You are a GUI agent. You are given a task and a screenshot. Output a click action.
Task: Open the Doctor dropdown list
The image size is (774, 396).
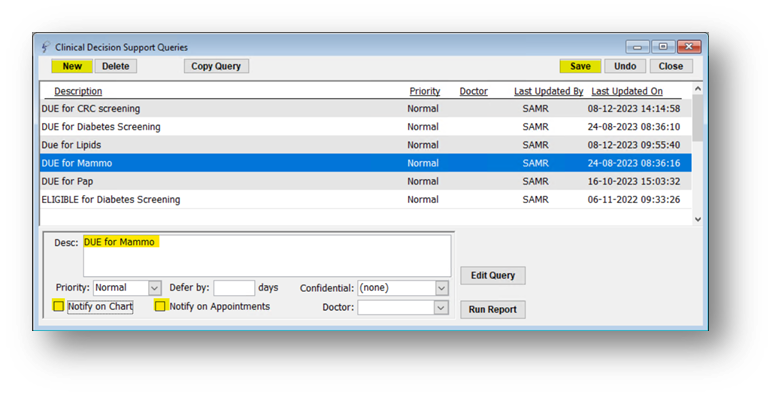click(x=441, y=308)
